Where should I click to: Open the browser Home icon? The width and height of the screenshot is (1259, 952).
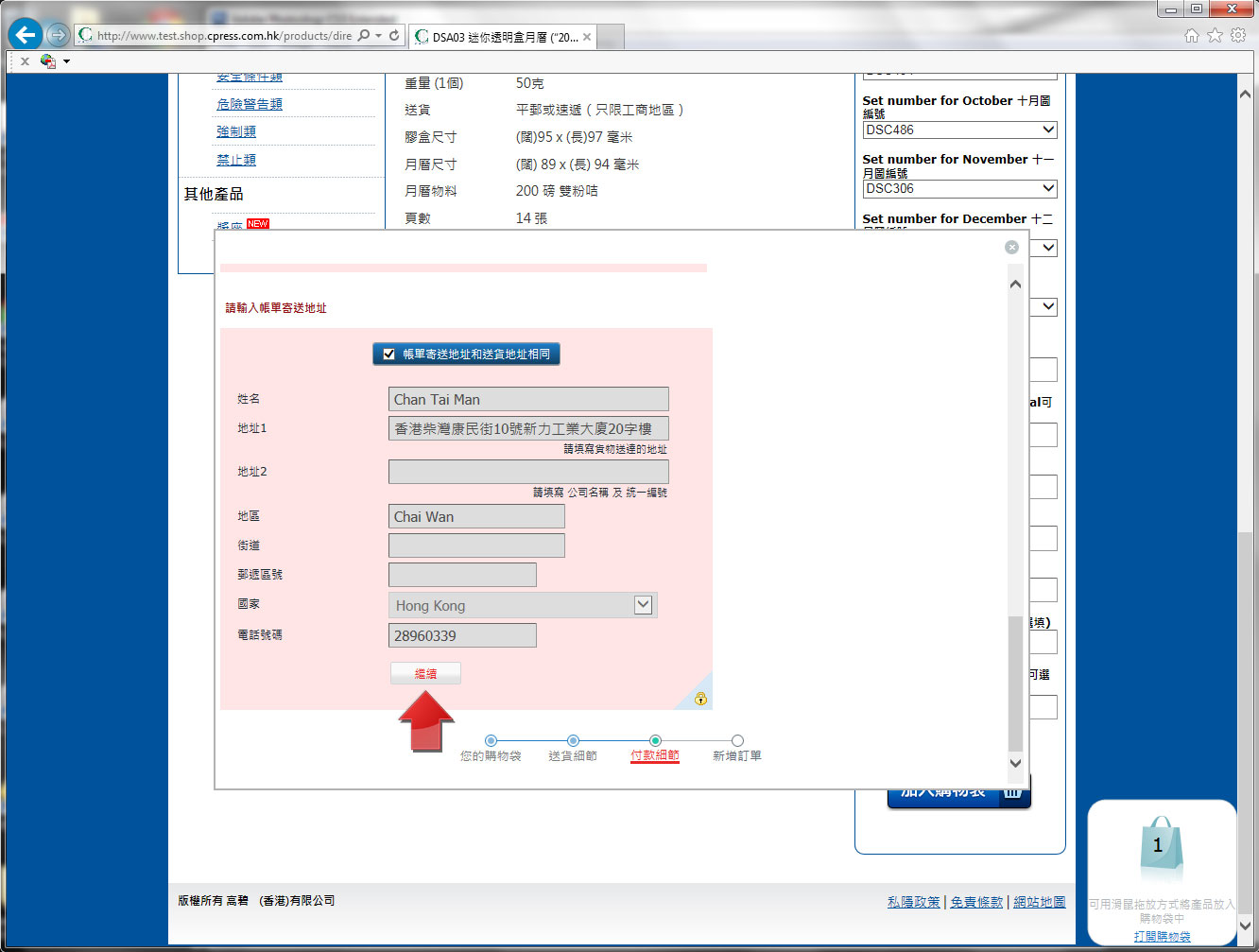pos(1191,36)
